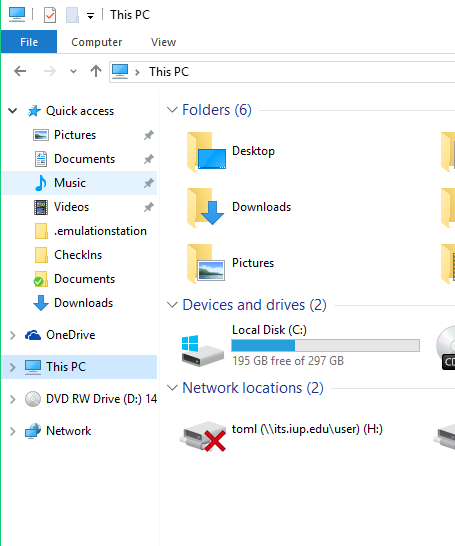Go back with the Back arrow

[x=20, y=71]
